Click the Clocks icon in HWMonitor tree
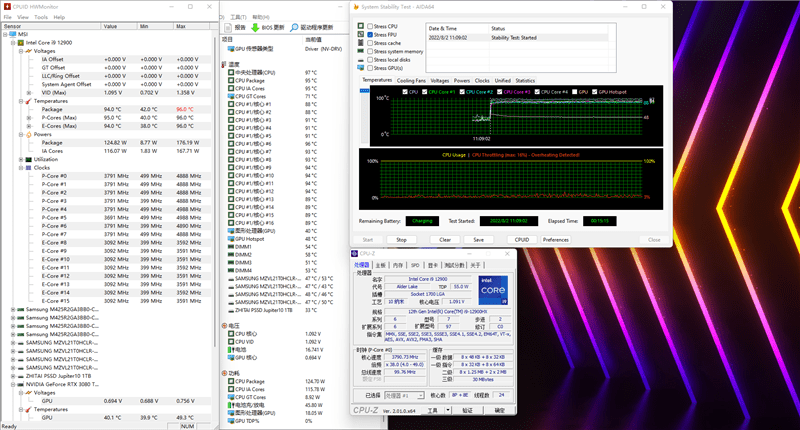This screenshot has width=800, height=430. tap(29, 168)
